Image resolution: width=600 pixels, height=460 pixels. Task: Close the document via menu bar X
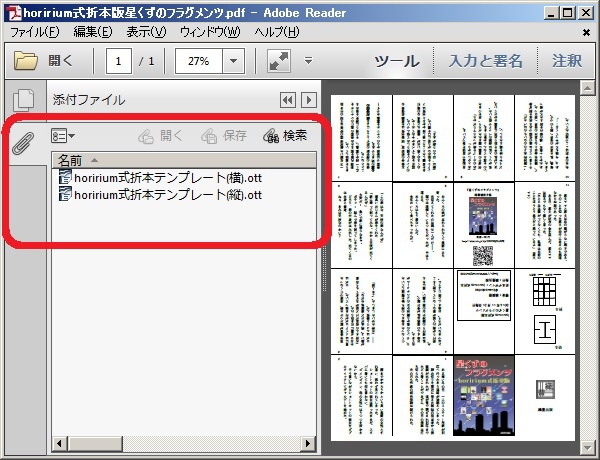pos(586,33)
